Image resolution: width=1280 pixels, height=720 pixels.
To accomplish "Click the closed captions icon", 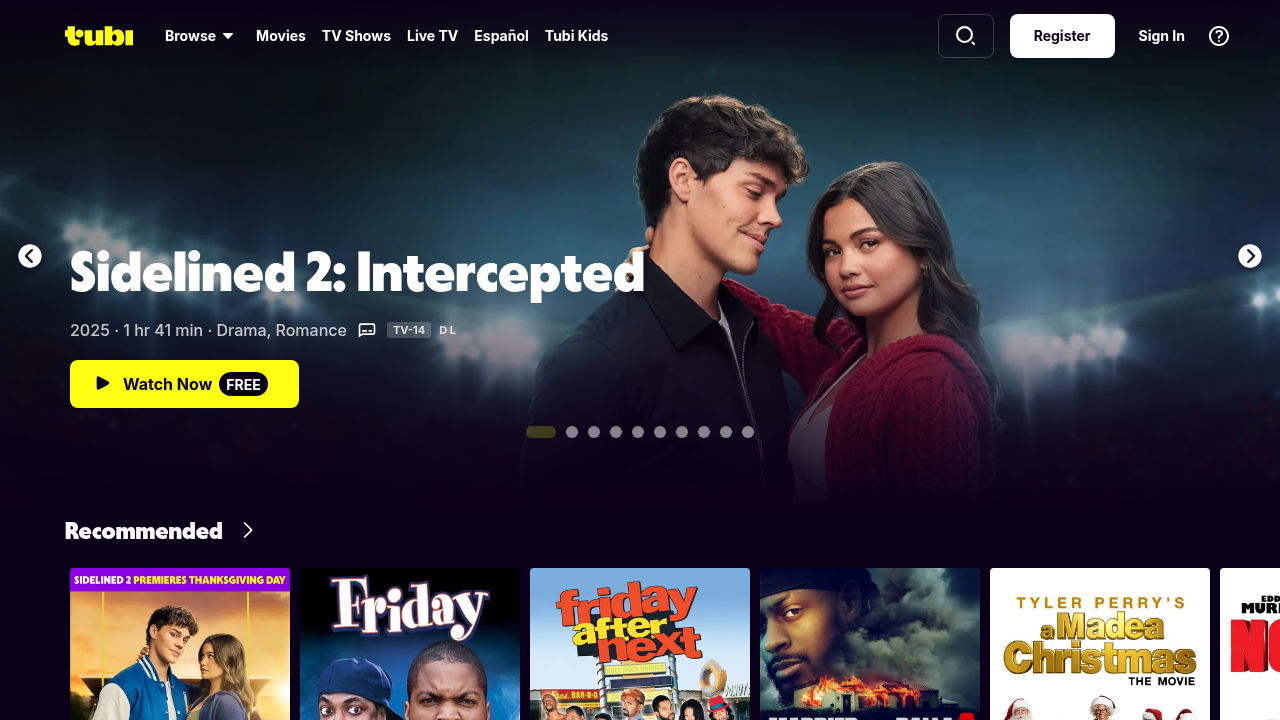I will pyautogui.click(x=367, y=330).
